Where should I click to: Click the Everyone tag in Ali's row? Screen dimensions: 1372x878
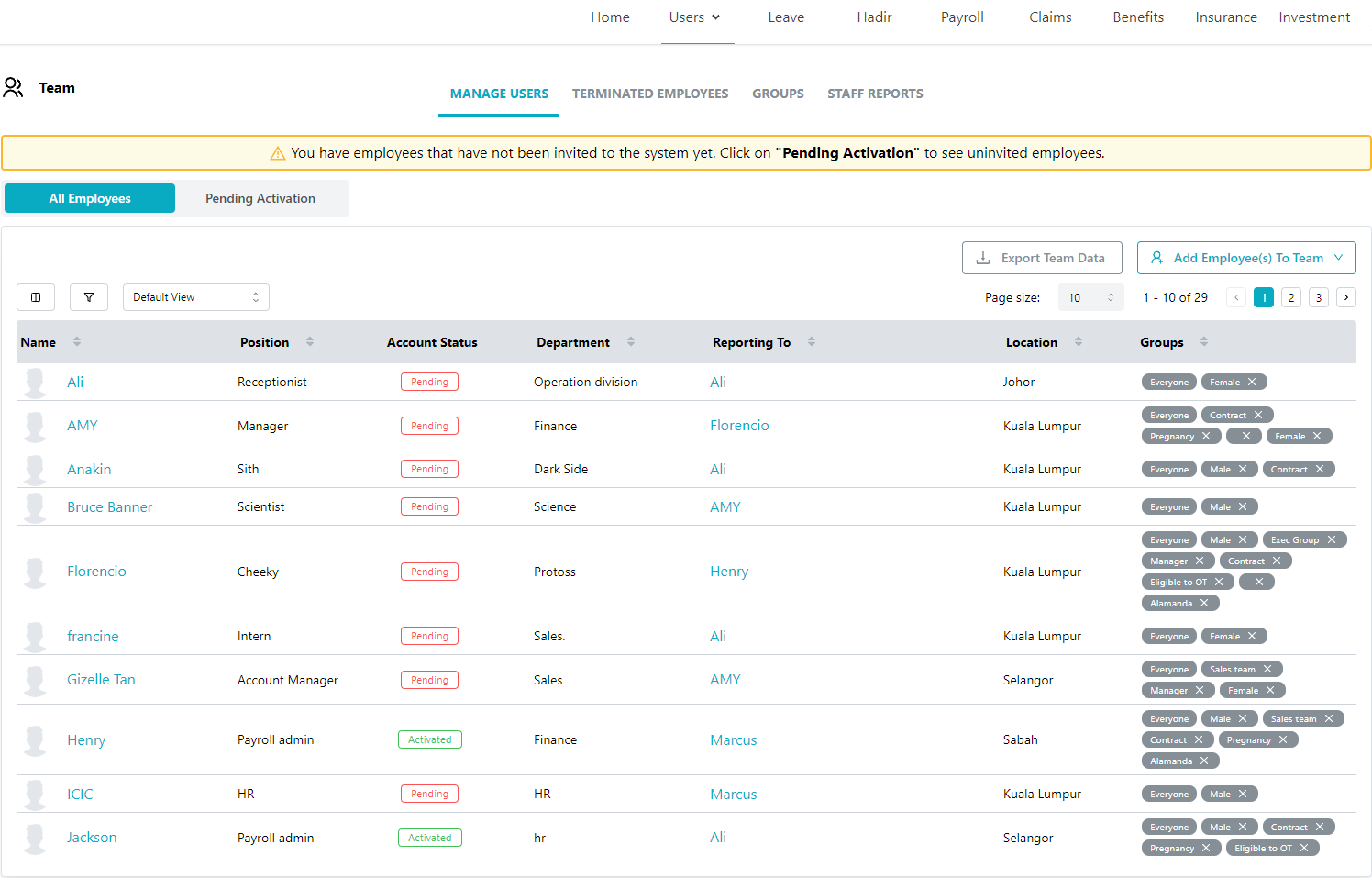coord(1169,382)
